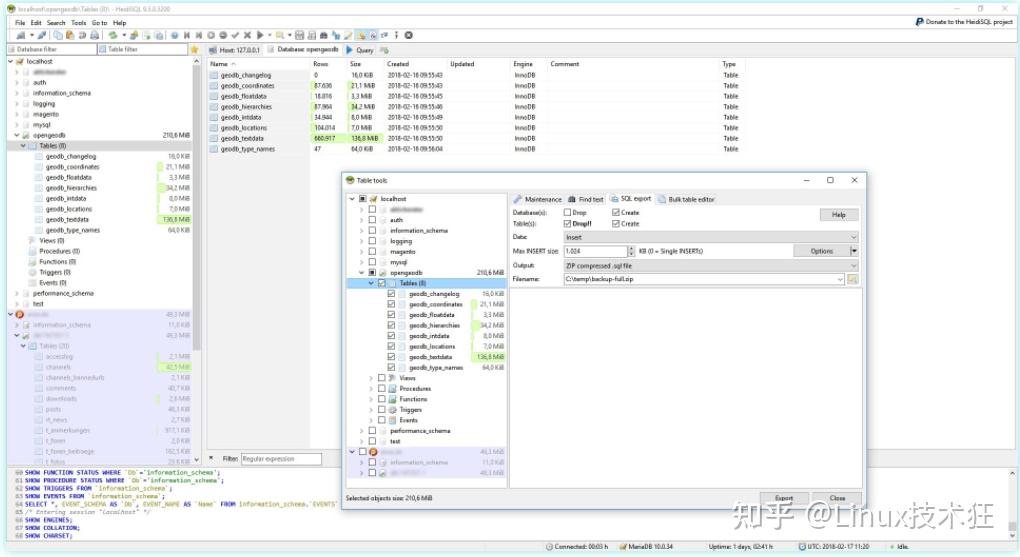
Task: Click the Paste icon in main toolbar
Action: pyautogui.click(x=70, y=35)
